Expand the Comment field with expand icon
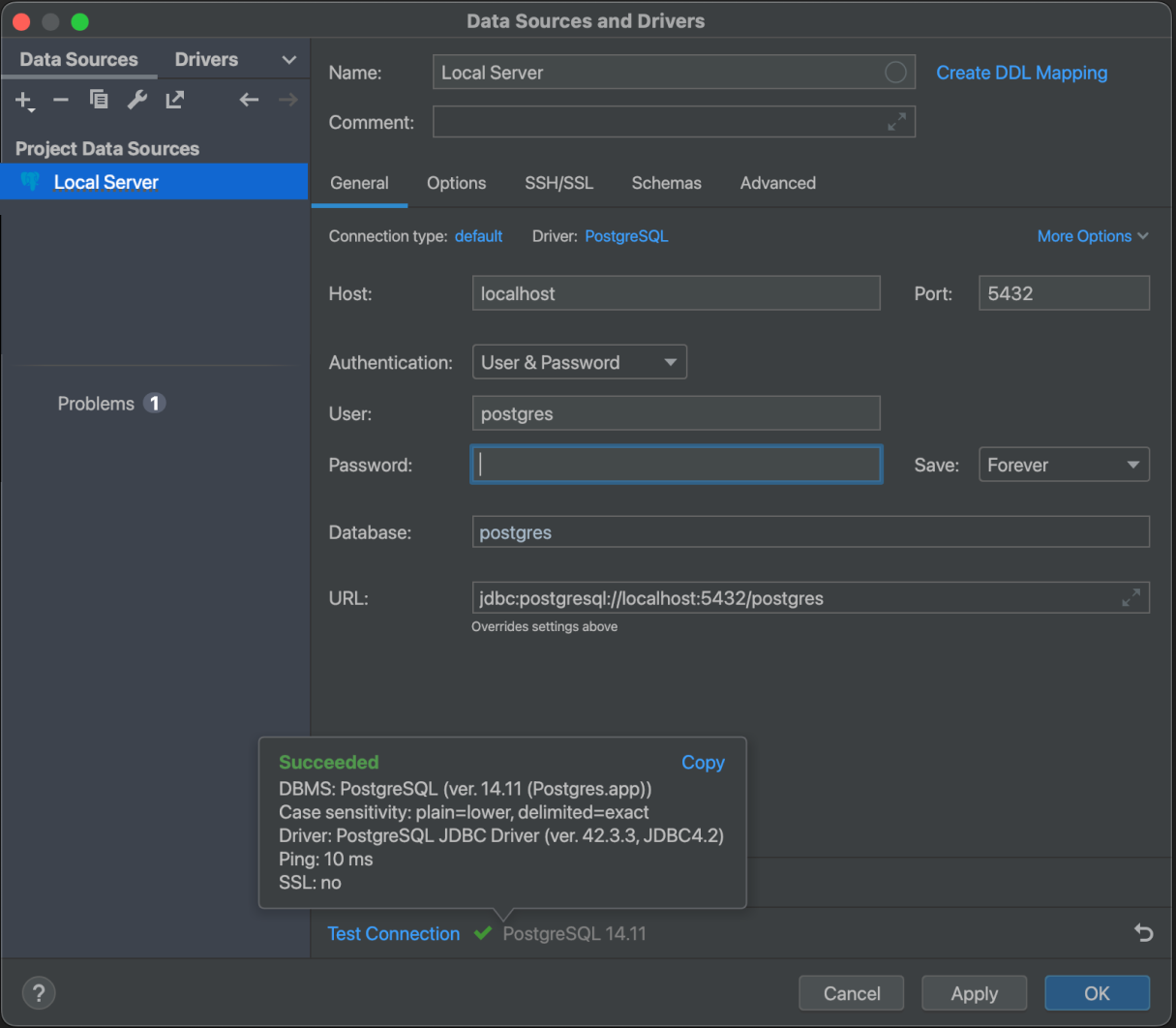 click(x=897, y=122)
